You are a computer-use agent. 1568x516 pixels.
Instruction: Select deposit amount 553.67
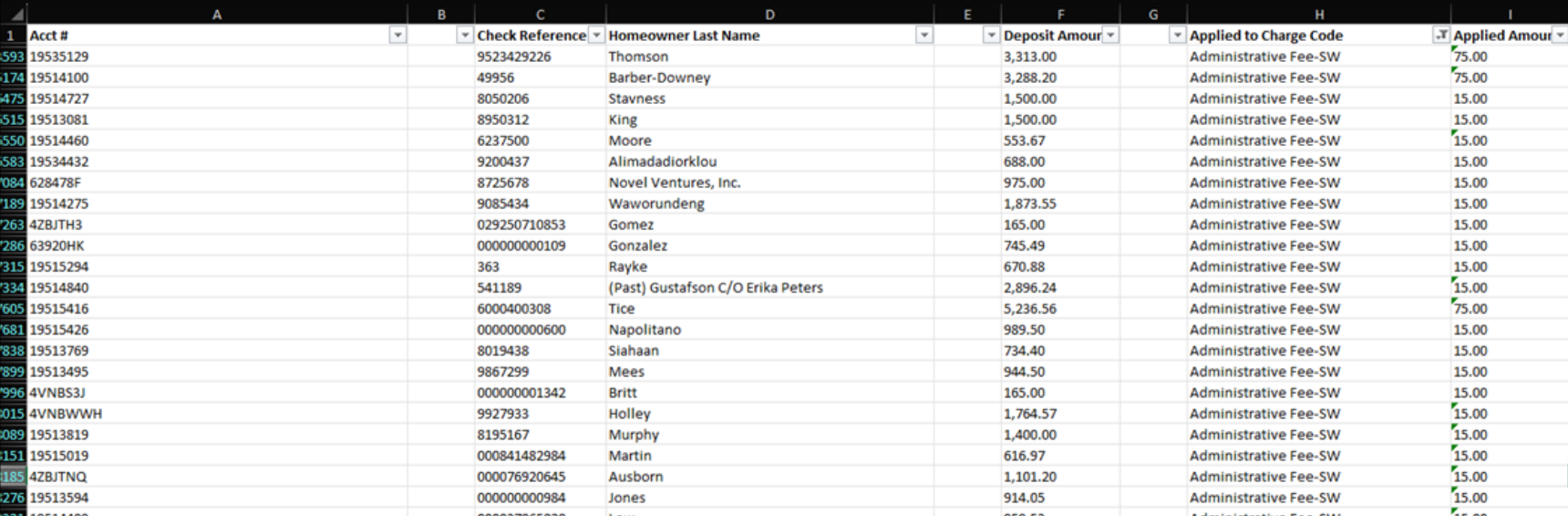click(x=1060, y=140)
